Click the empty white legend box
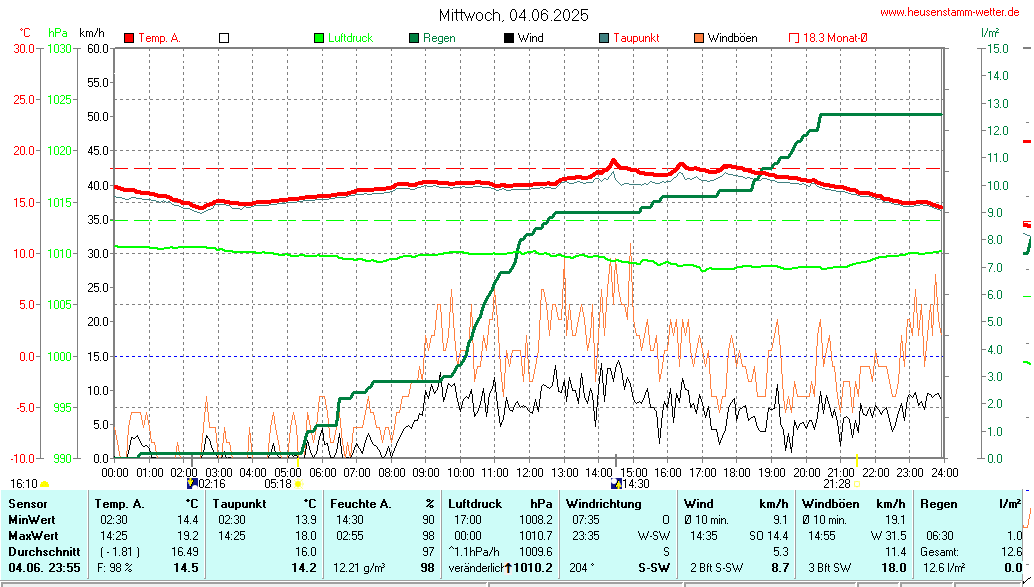 pyautogui.click(x=224, y=38)
